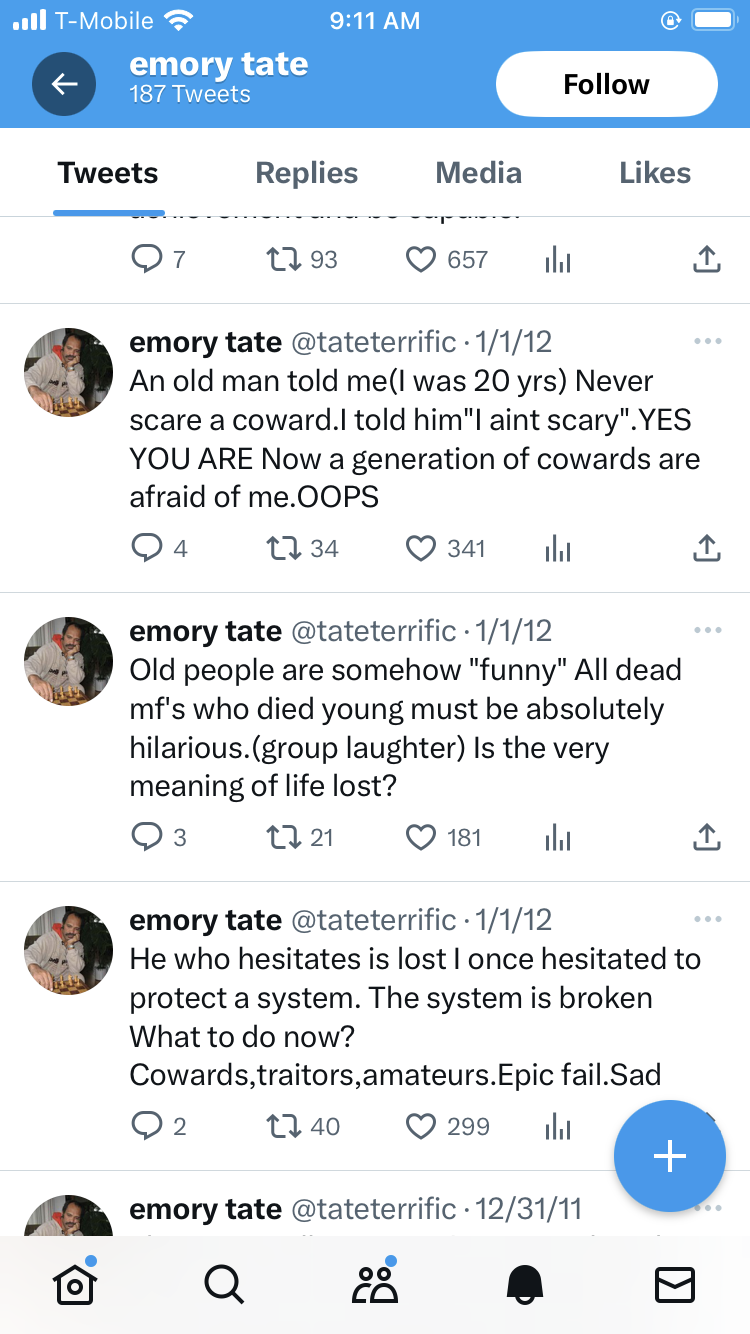The width and height of the screenshot is (750, 1334).
Task: Share the "Never scare a coward" tweet
Action: (706, 548)
